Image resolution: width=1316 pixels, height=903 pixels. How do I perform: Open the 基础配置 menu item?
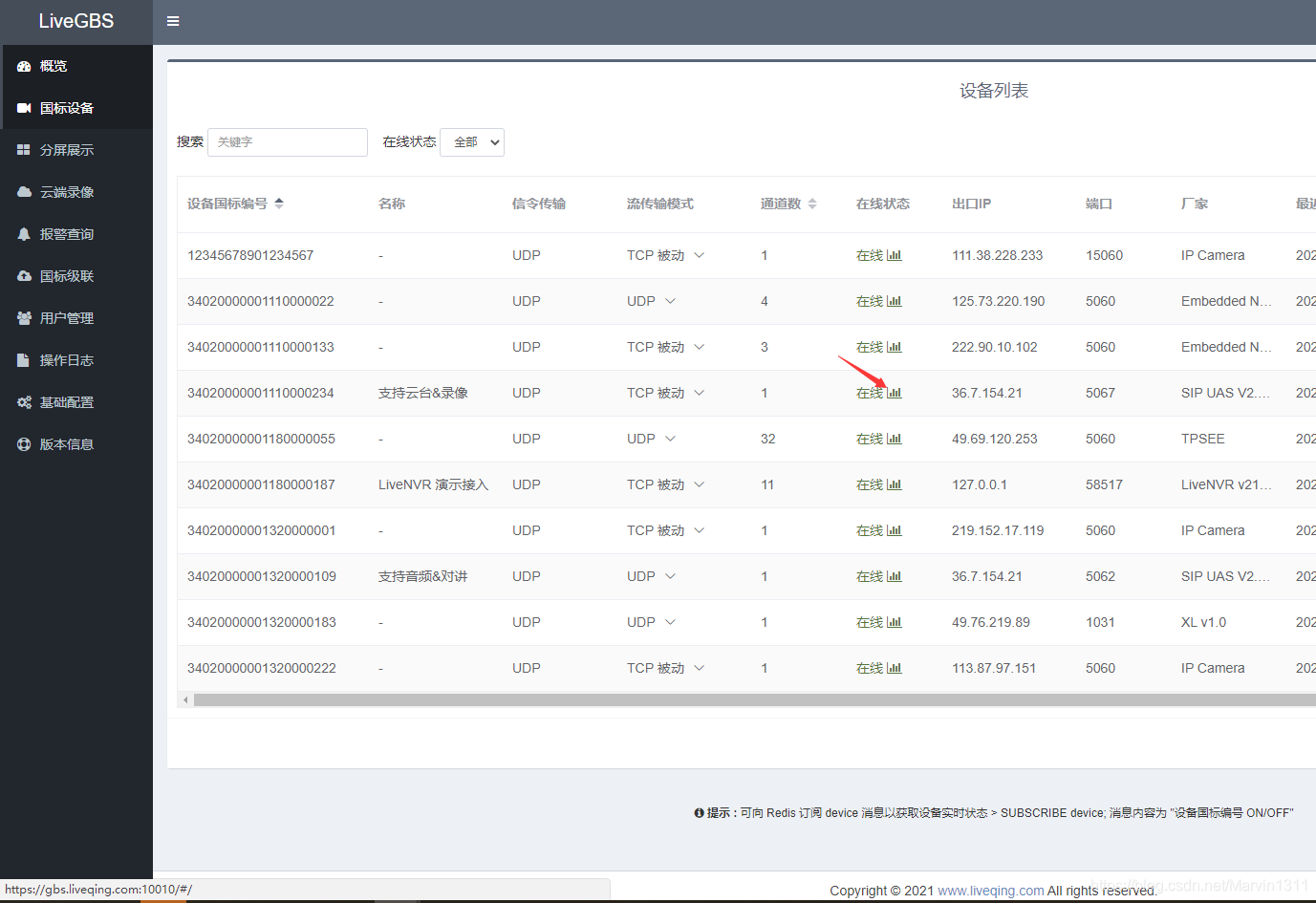76,402
